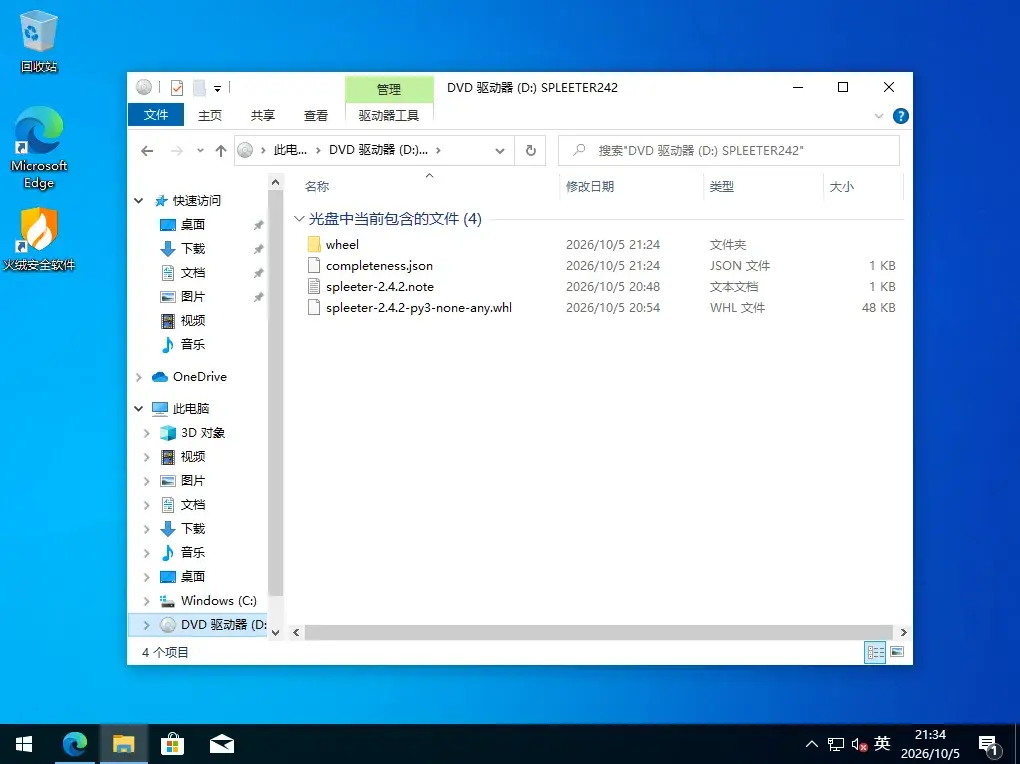Open the Help question mark icon

coord(900,116)
